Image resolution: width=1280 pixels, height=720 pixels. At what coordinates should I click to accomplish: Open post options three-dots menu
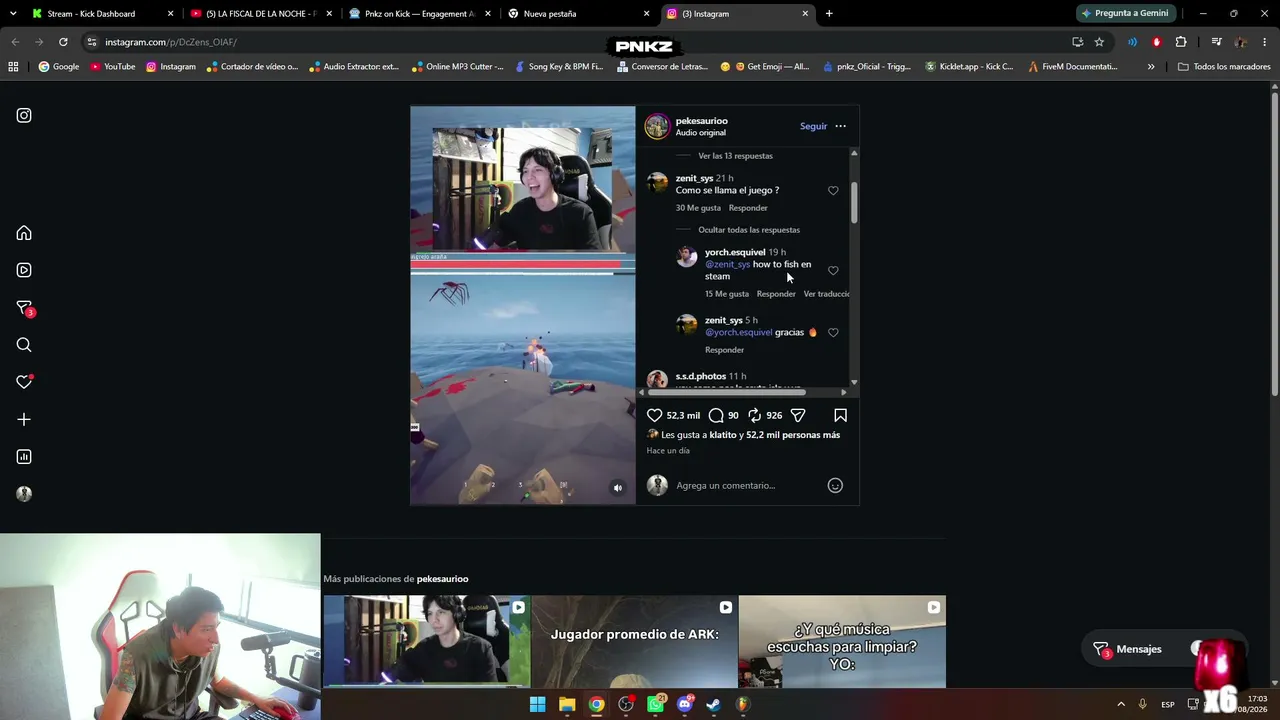click(840, 126)
